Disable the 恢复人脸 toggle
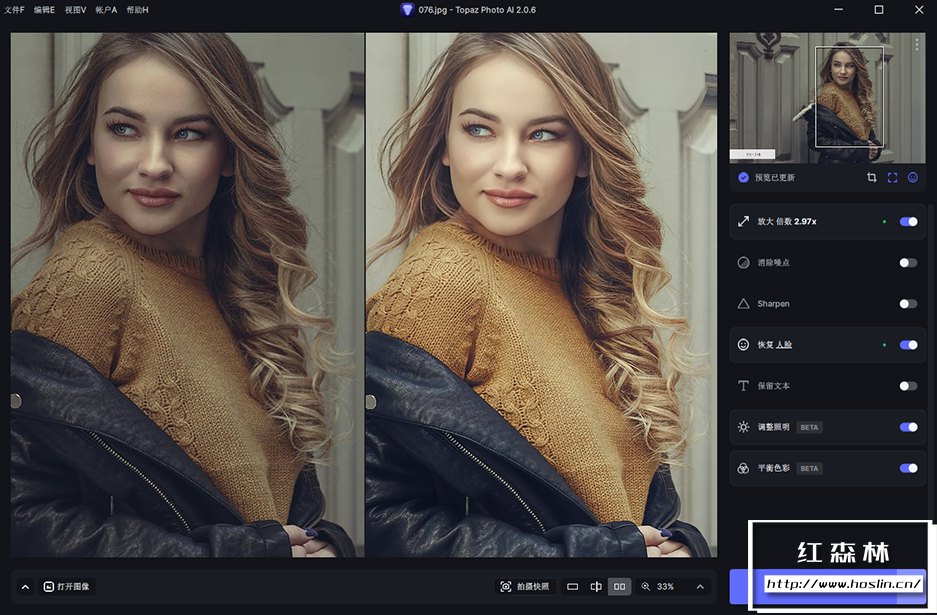This screenshot has height=615, width=937. 908,345
